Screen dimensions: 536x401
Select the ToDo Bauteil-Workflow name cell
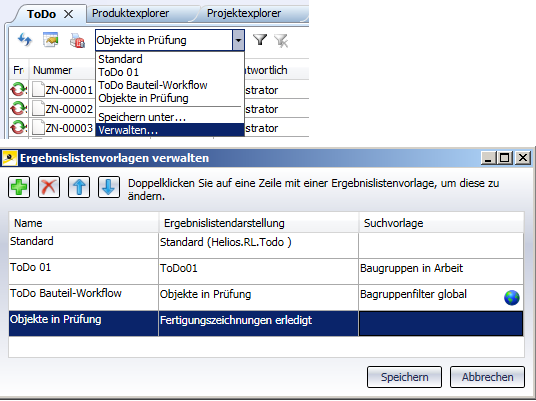point(84,298)
